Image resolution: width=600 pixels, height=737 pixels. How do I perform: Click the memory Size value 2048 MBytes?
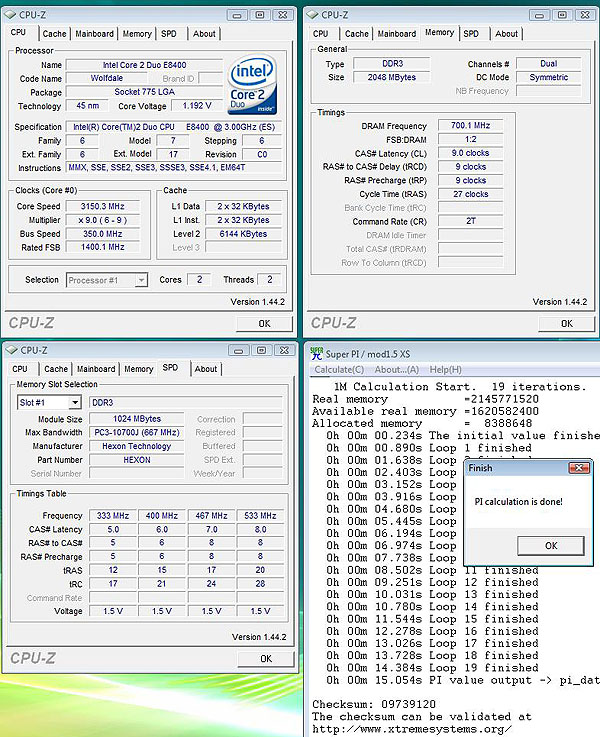click(392, 77)
